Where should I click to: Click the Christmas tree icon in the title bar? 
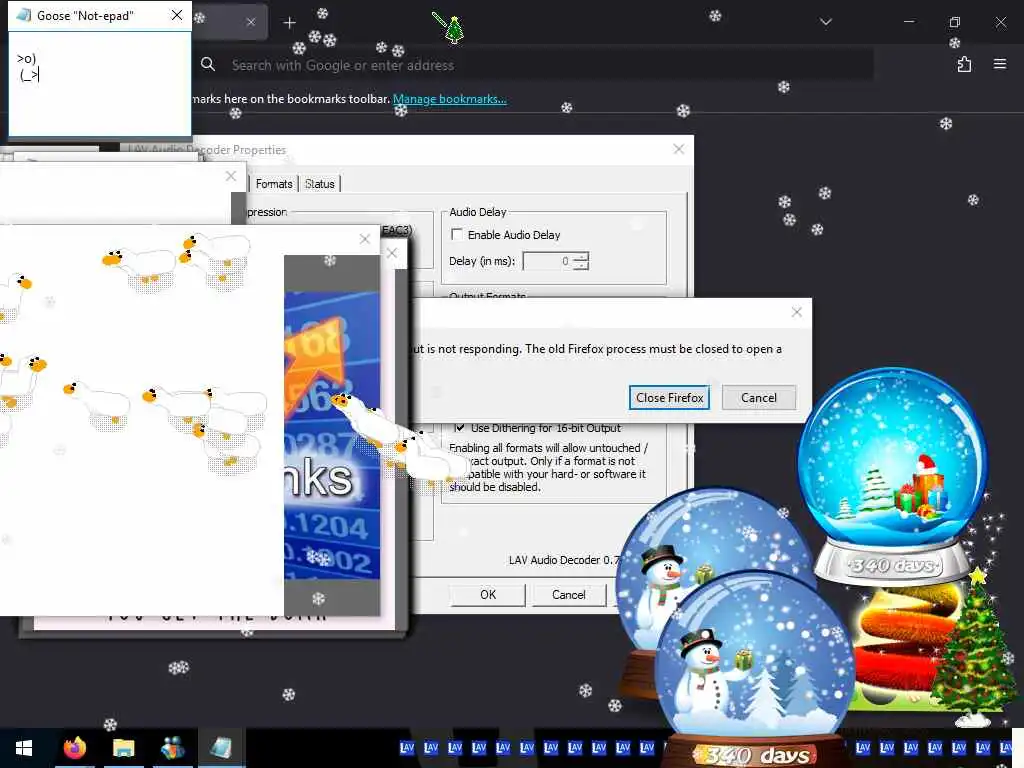[x=454, y=29]
